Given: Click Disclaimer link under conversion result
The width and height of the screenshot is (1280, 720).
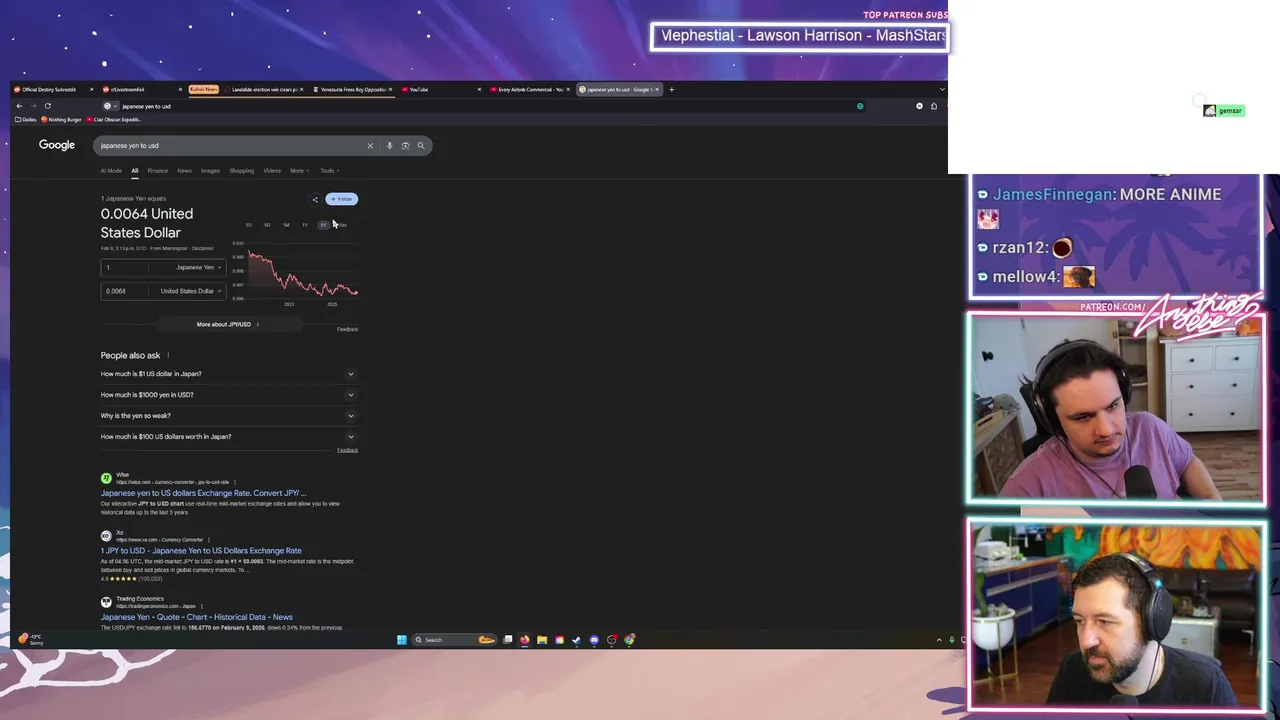Looking at the screenshot, I should coord(203,248).
